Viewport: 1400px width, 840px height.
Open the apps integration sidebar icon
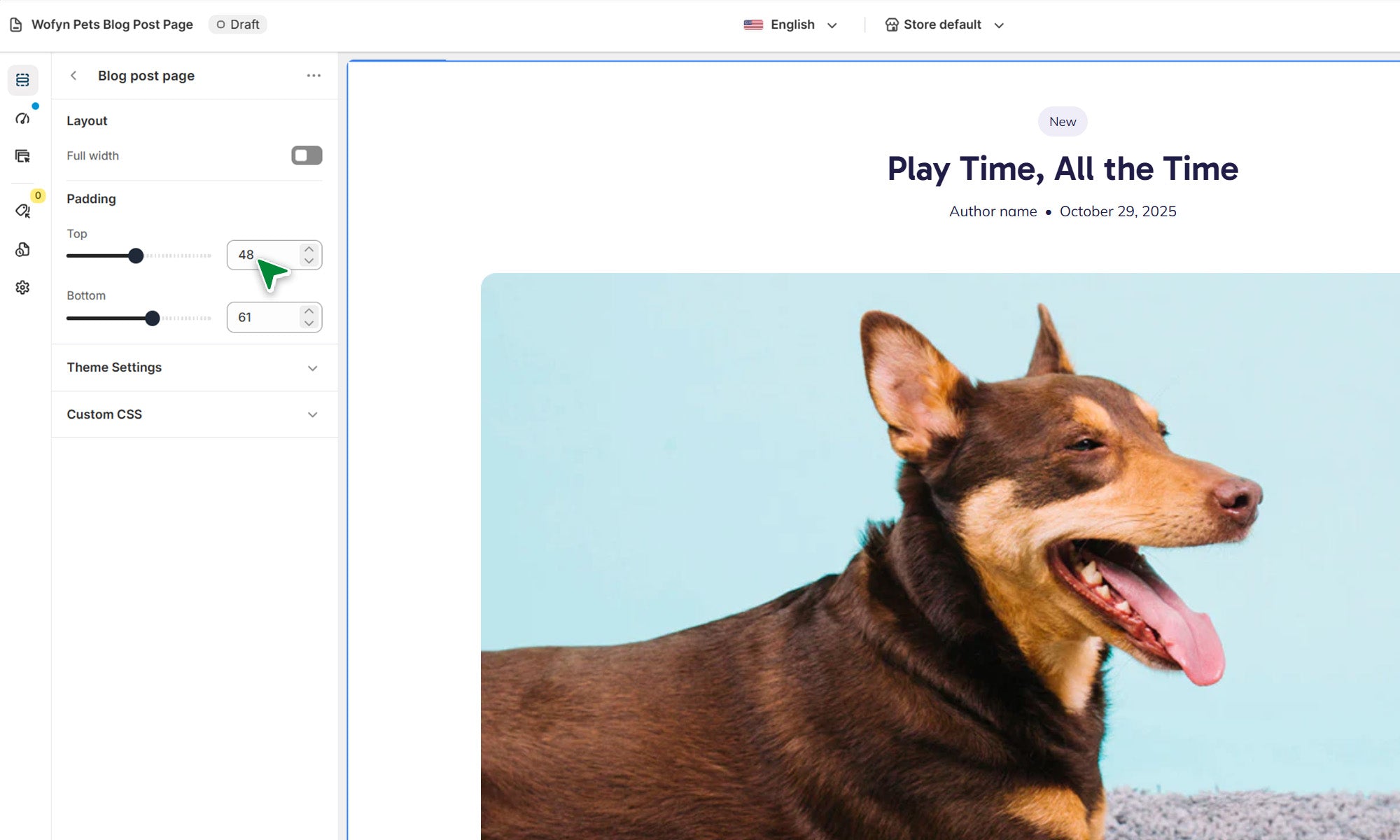click(22, 250)
